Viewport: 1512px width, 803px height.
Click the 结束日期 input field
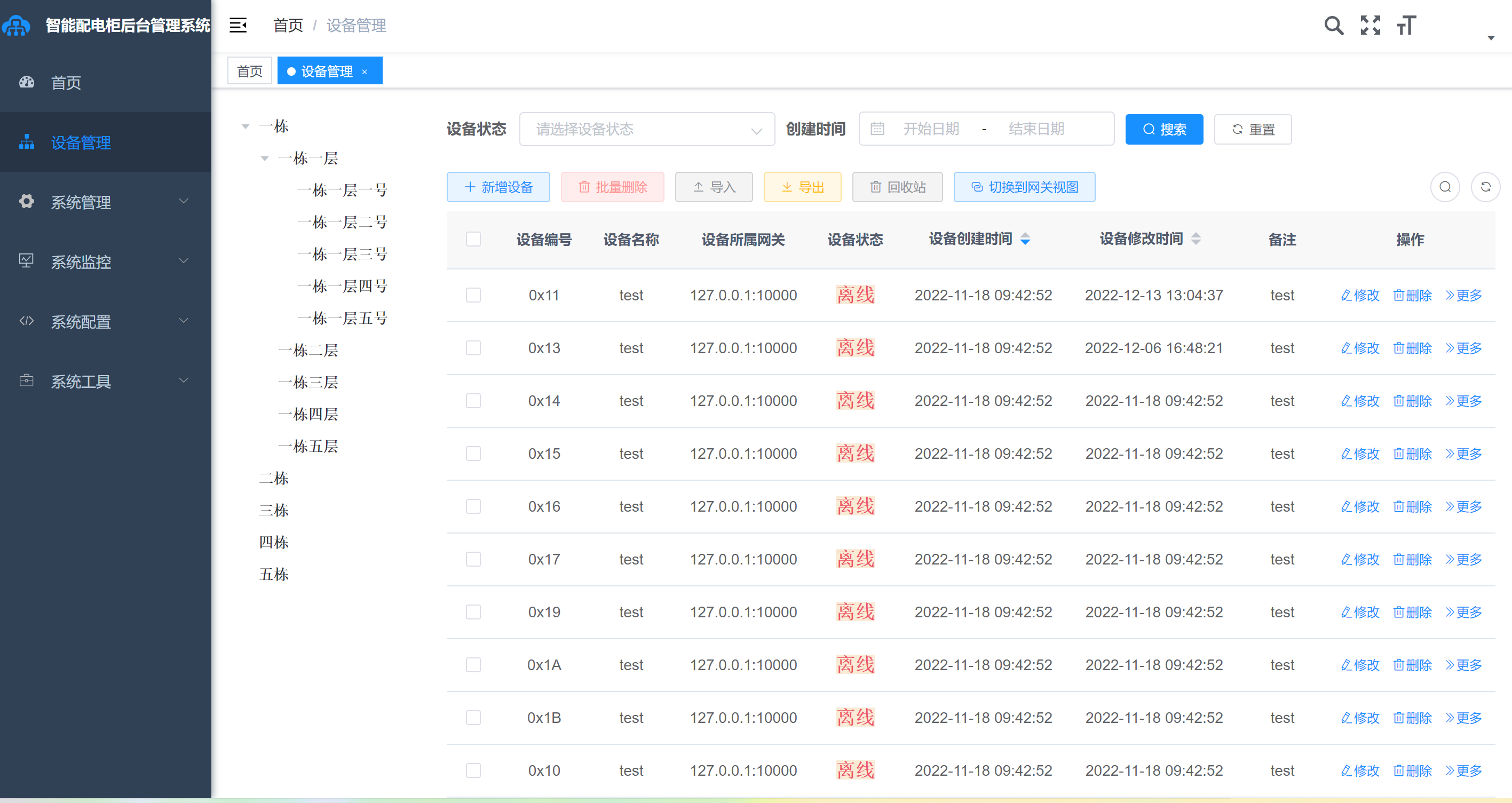coord(1036,129)
